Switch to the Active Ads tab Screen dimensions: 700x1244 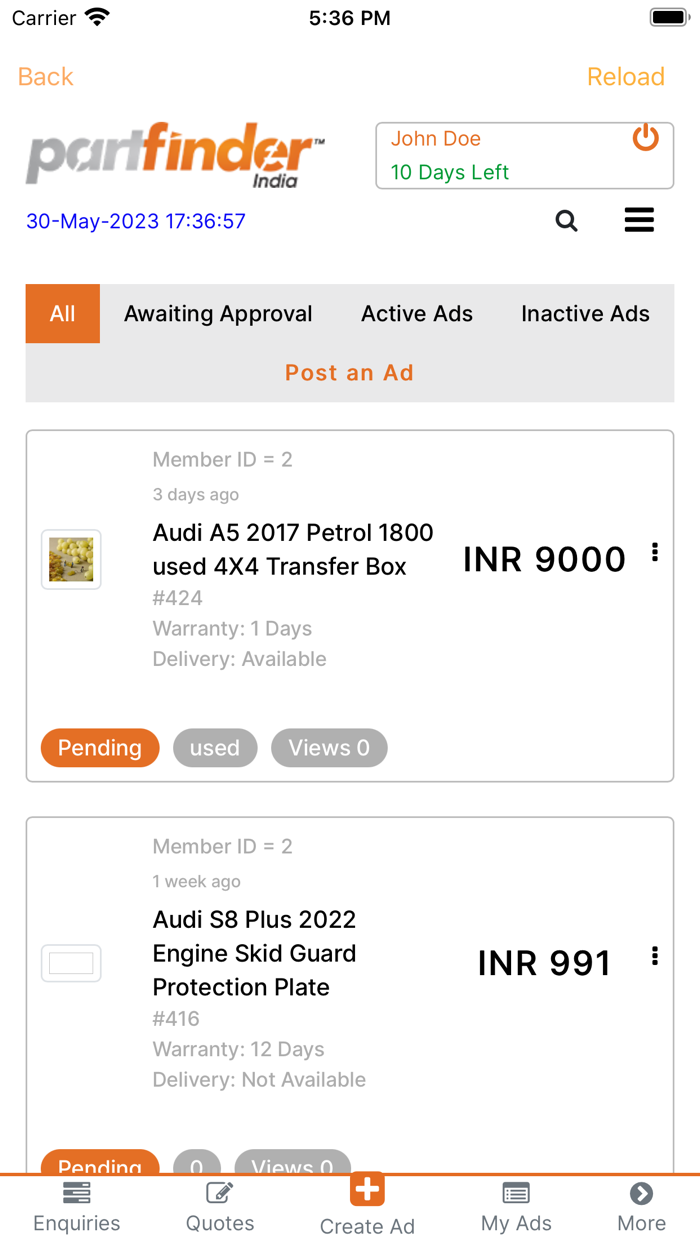(x=416, y=313)
